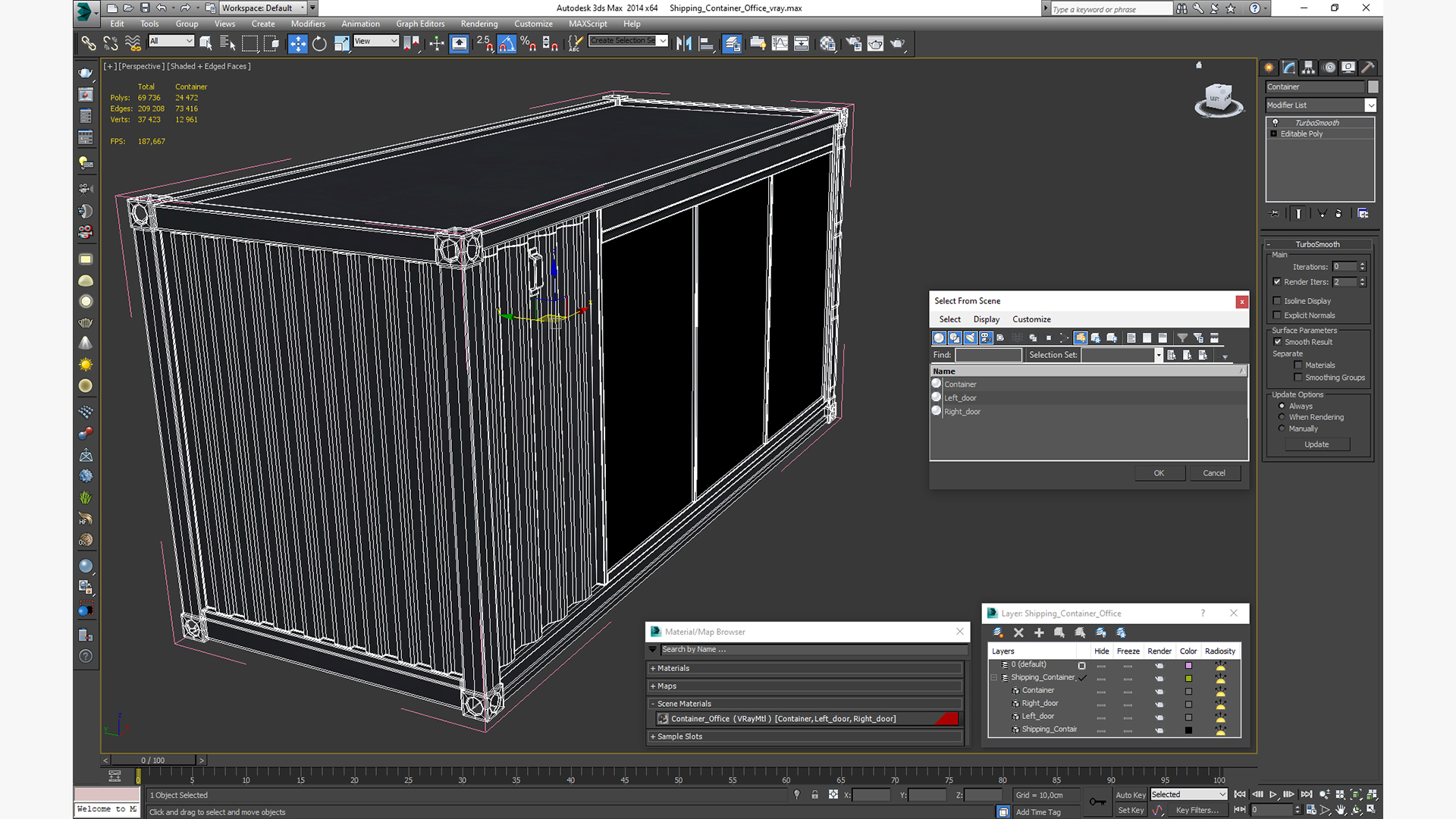The width and height of the screenshot is (1456, 819).
Task: Open the Select by Name tool
Action: (227, 43)
